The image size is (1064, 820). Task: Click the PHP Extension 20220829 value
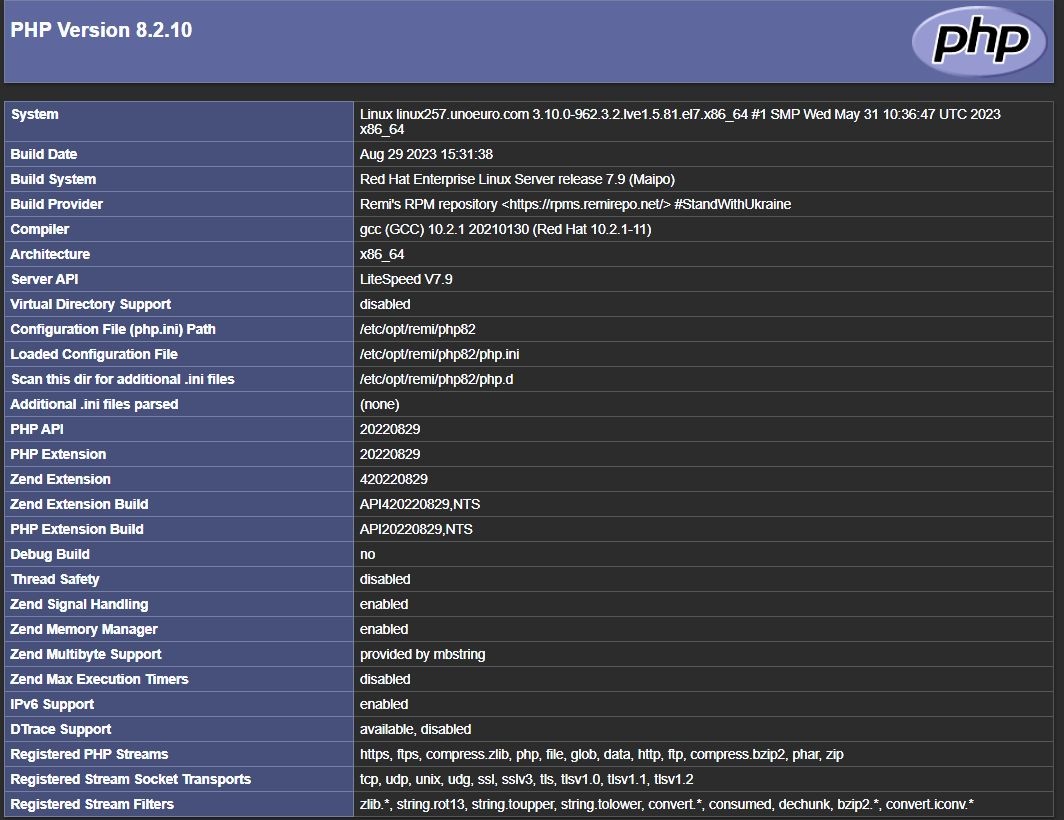click(x=390, y=454)
